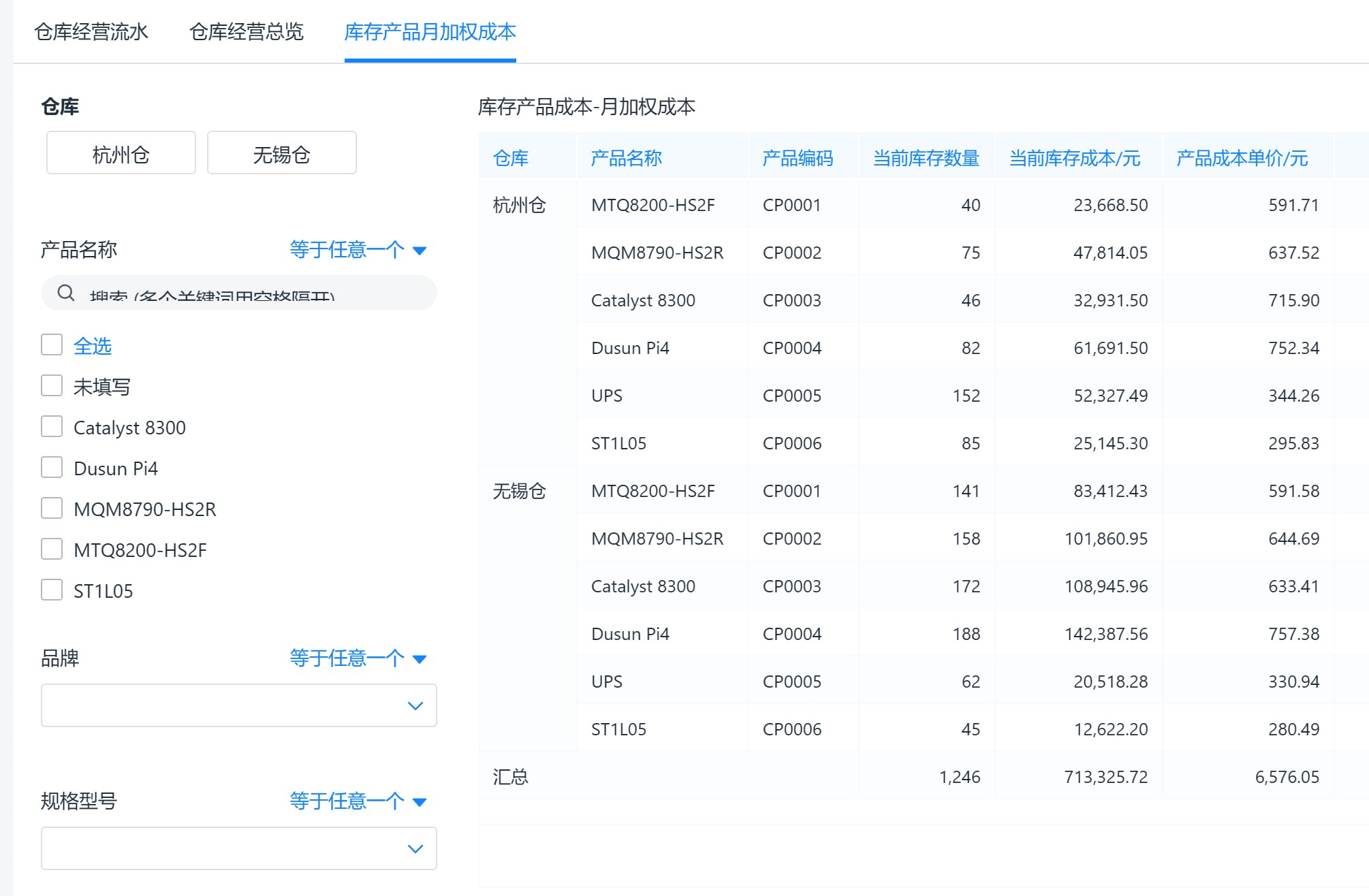The height and width of the screenshot is (896, 1369).
Task: Check the 全选 checkbox
Action: (x=52, y=345)
